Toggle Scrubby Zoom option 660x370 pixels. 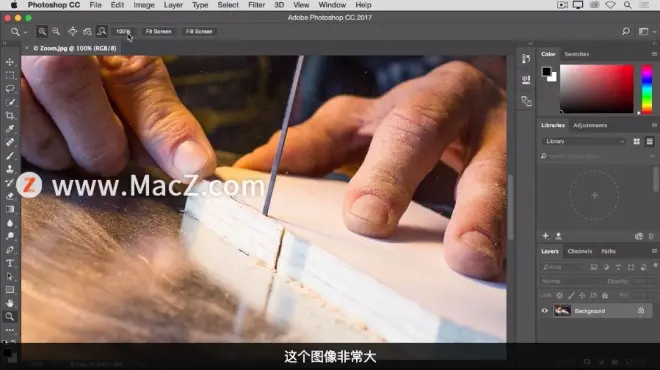(x=102, y=32)
